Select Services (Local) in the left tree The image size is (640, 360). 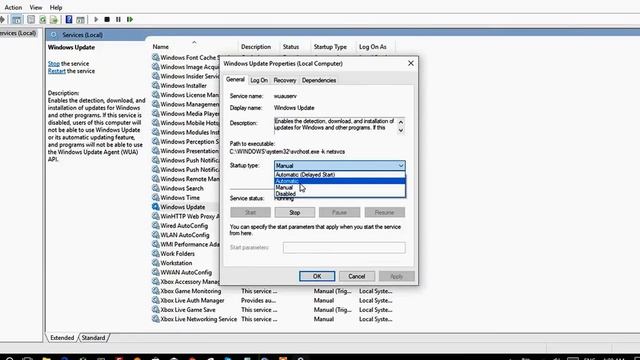[18, 33]
